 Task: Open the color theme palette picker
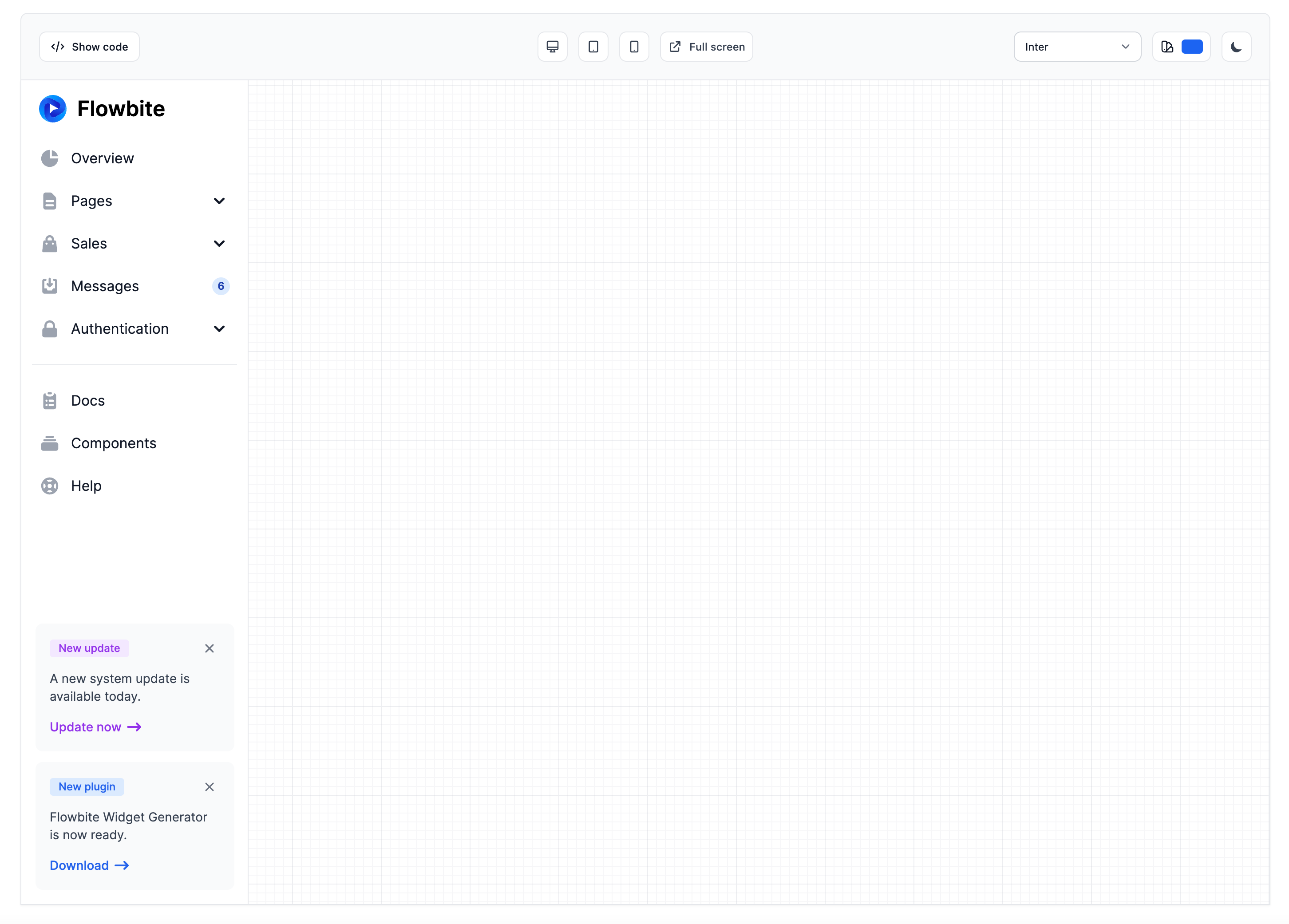(x=1167, y=47)
